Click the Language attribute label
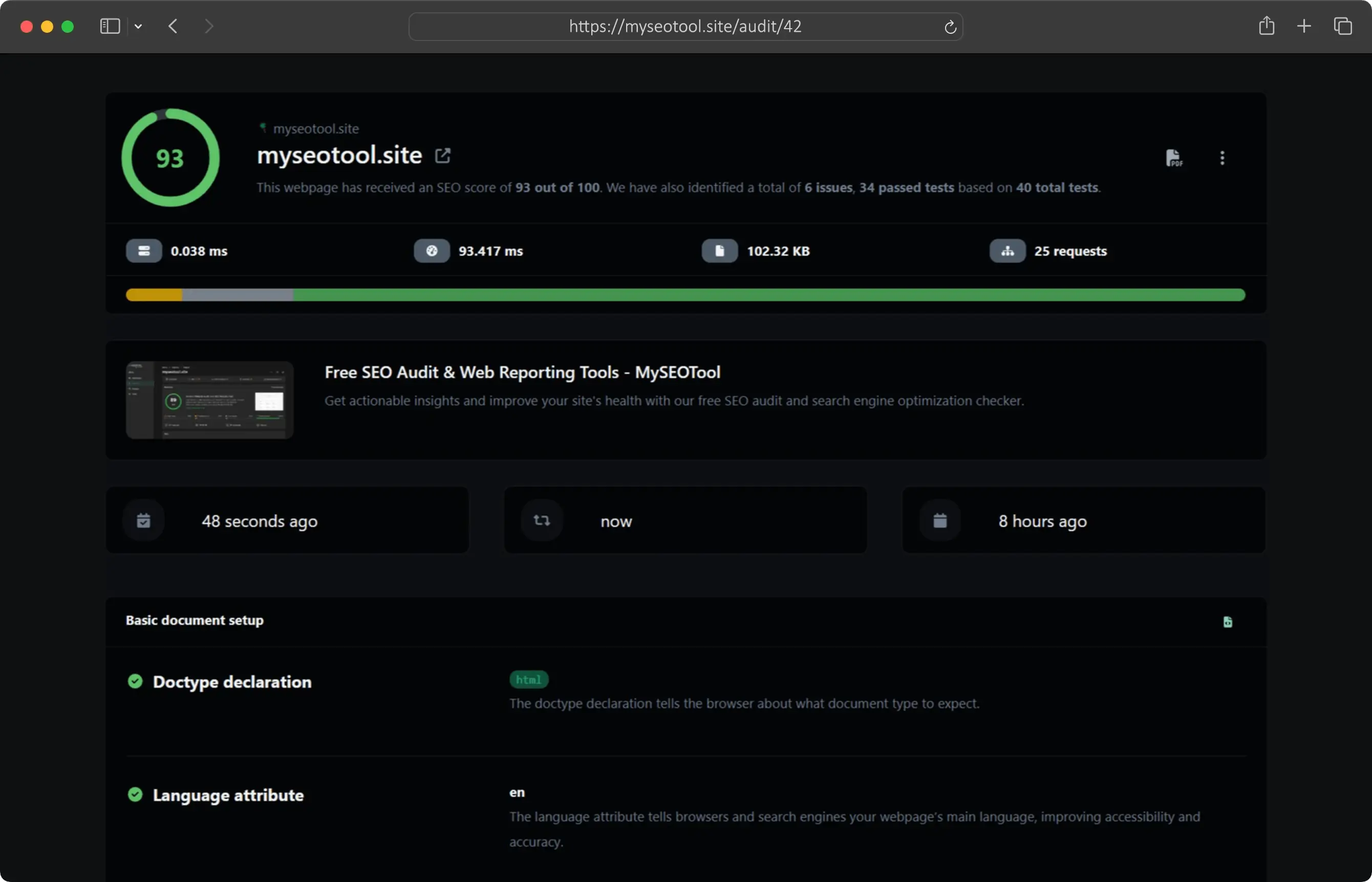The width and height of the screenshot is (1372, 882). click(228, 795)
